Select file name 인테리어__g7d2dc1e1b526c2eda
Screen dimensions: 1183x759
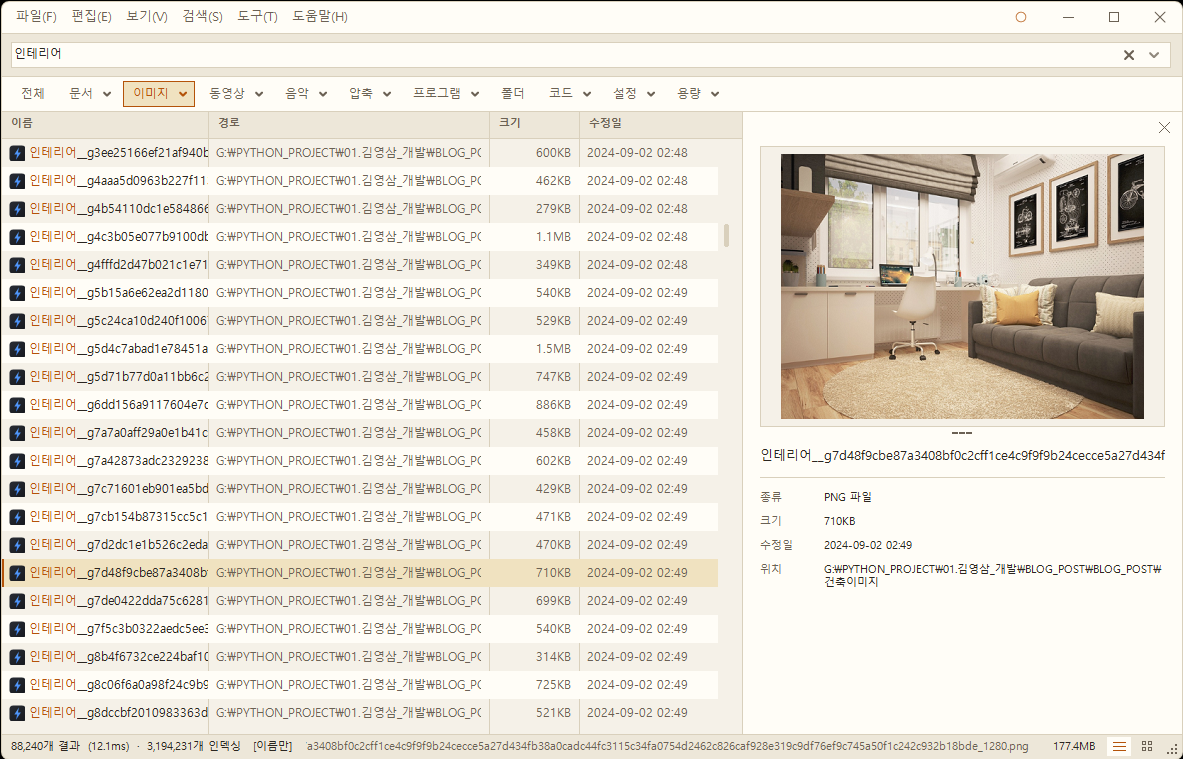(118, 545)
